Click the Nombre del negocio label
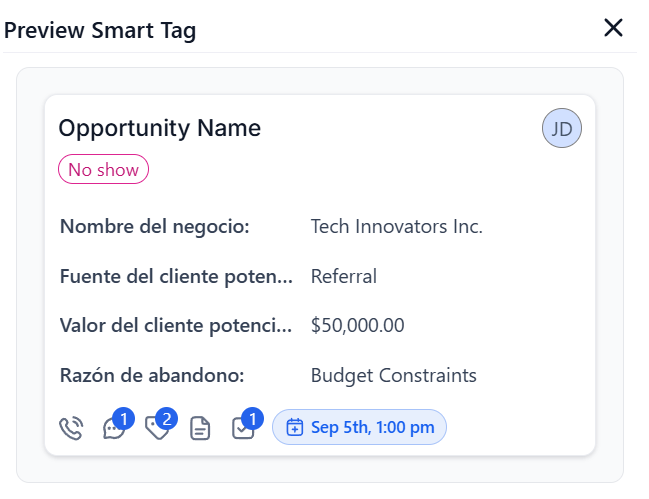Image resolution: width=649 pixels, height=499 pixels. pyautogui.click(x=154, y=226)
